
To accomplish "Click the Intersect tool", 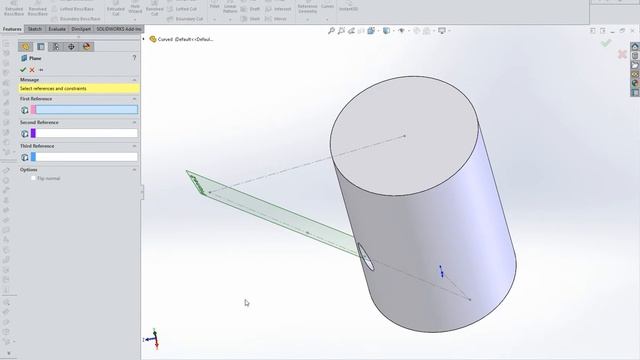I will coord(278,9).
